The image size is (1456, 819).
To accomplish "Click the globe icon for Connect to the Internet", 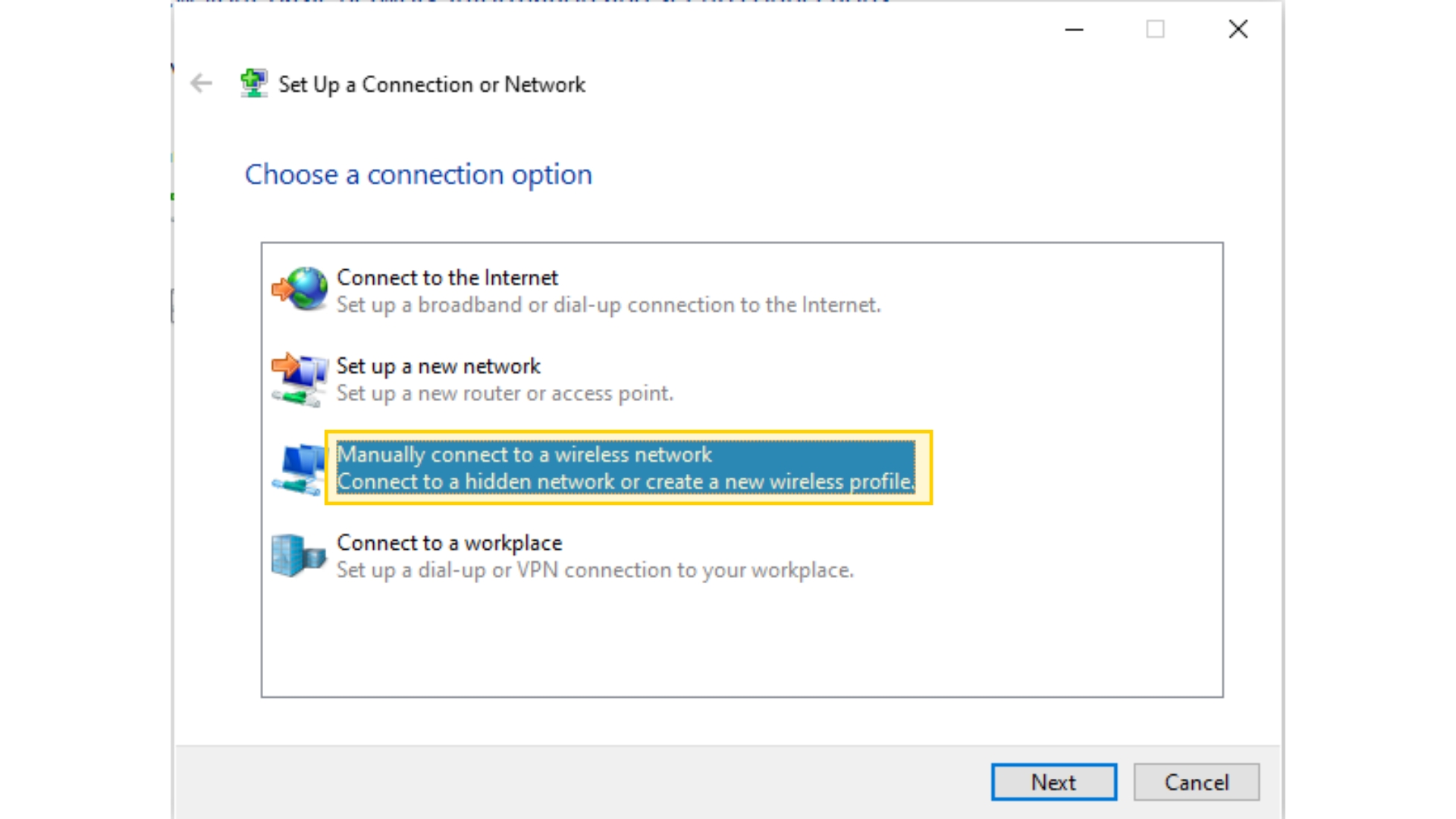I will [300, 290].
